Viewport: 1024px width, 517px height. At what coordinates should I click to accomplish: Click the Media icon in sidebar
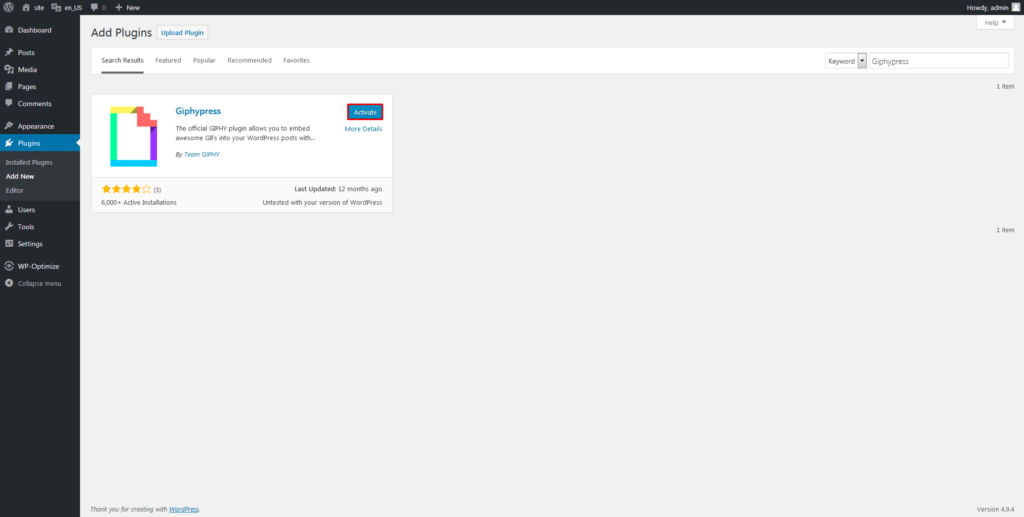(x=9, y=69)
